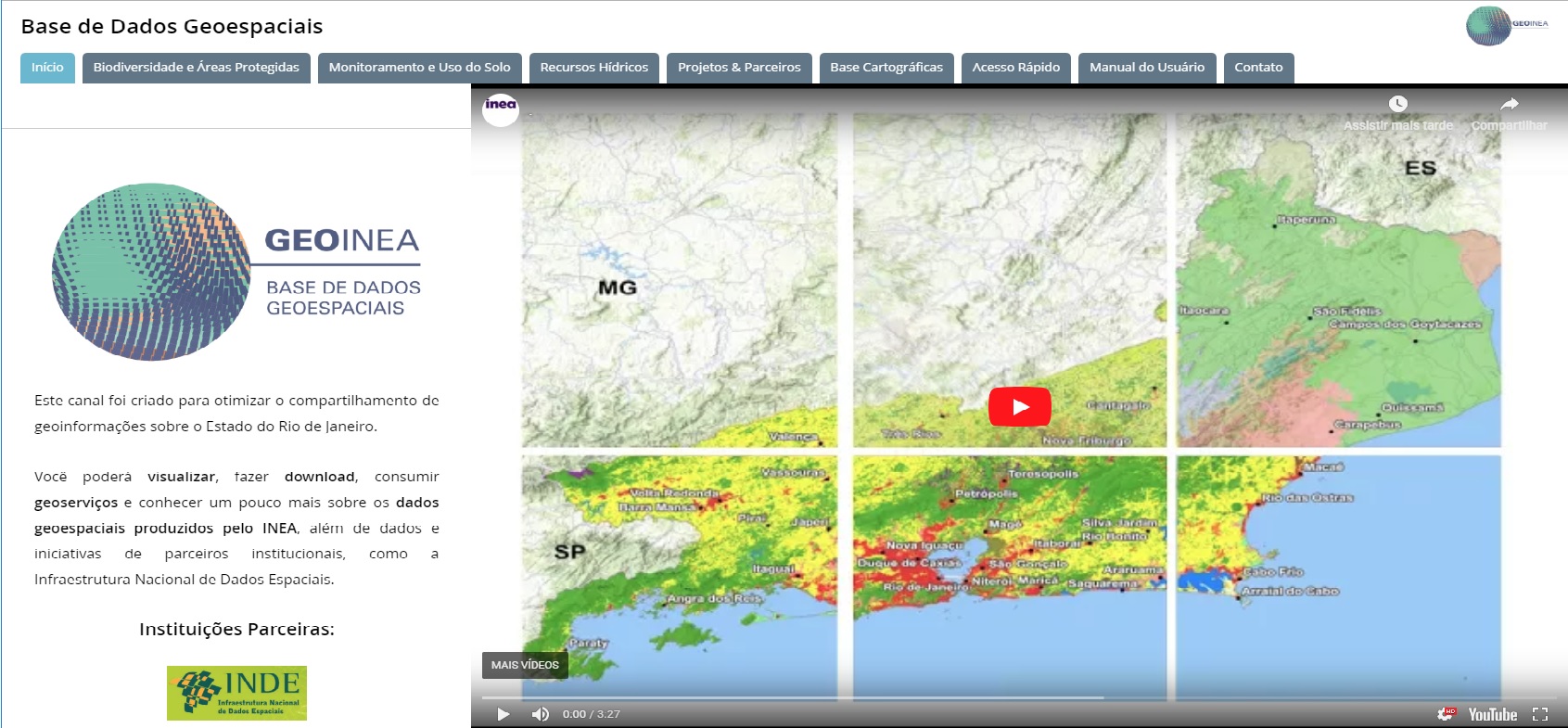This screenshot has height=728, width=1568.
Task: Click the INDE partner institution logo
Action: coord(236,693)
